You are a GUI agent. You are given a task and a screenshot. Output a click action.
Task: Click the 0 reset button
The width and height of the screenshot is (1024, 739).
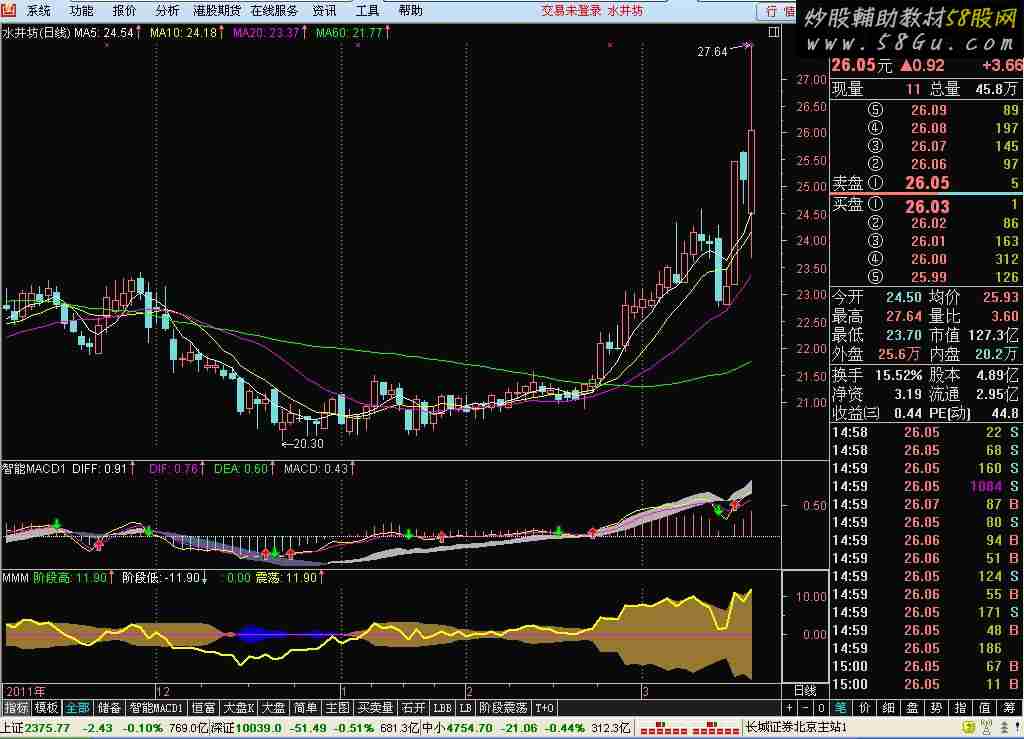pos(821,708)
